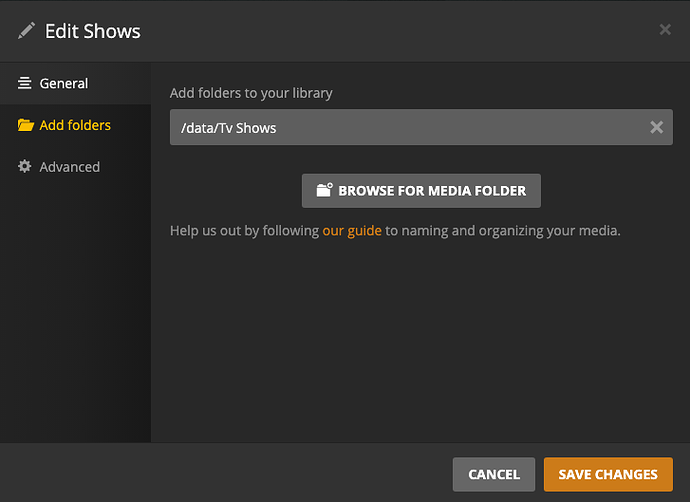Remove the /data/Tv Shows folder entry
This screenshot has height=502, width=690.
pos(656,127)
